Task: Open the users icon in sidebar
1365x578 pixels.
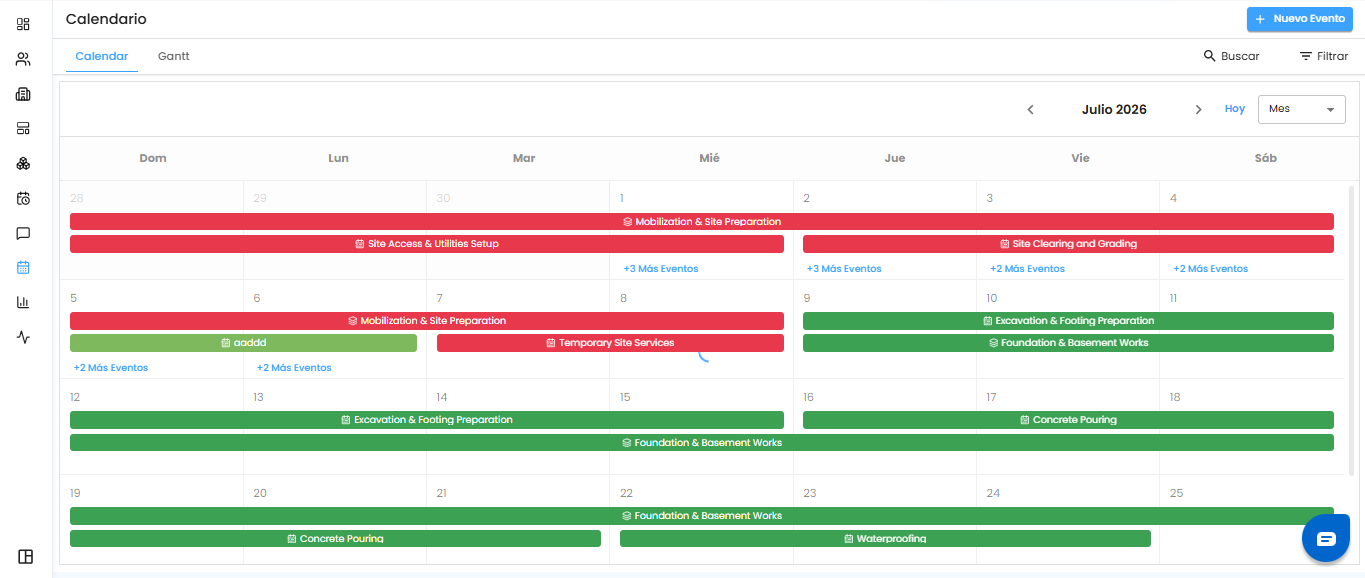Action: click(x=23, y=59)
